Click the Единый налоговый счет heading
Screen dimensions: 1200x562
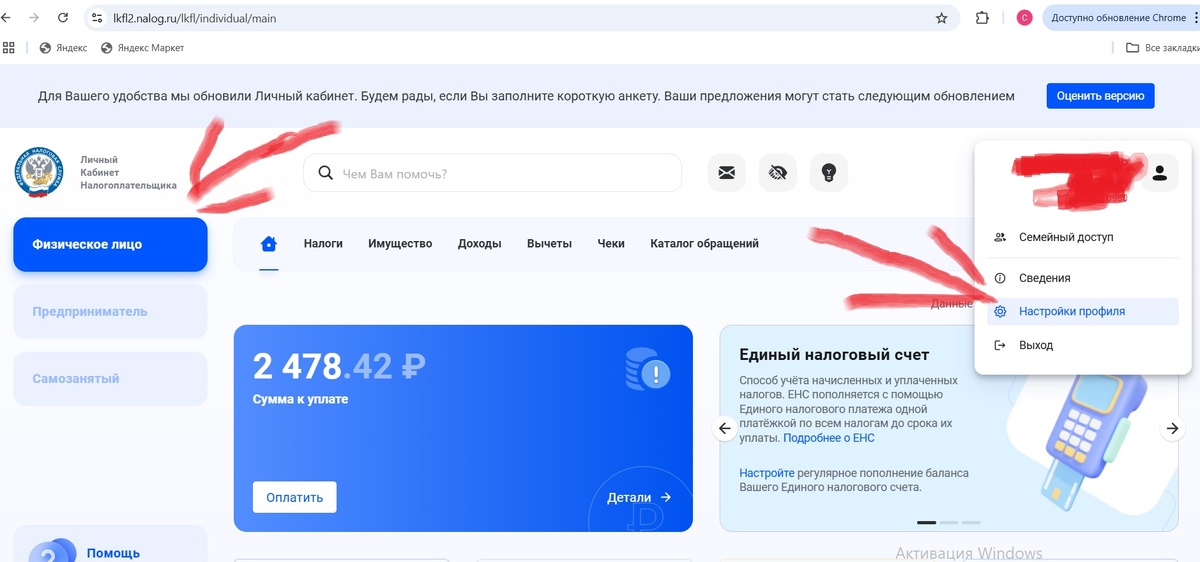tap(834, 354)
